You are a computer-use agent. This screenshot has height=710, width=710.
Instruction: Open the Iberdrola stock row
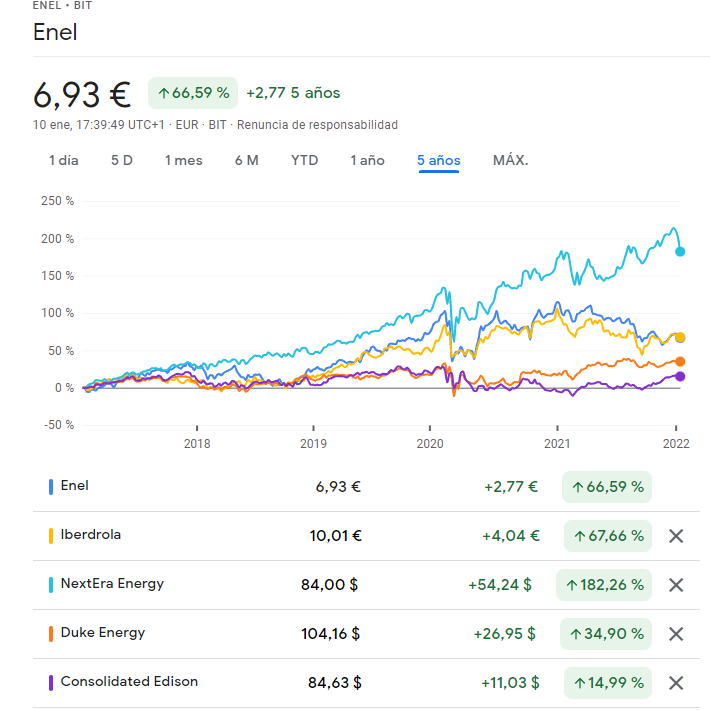pyautogui.click(x=366, y=536)
